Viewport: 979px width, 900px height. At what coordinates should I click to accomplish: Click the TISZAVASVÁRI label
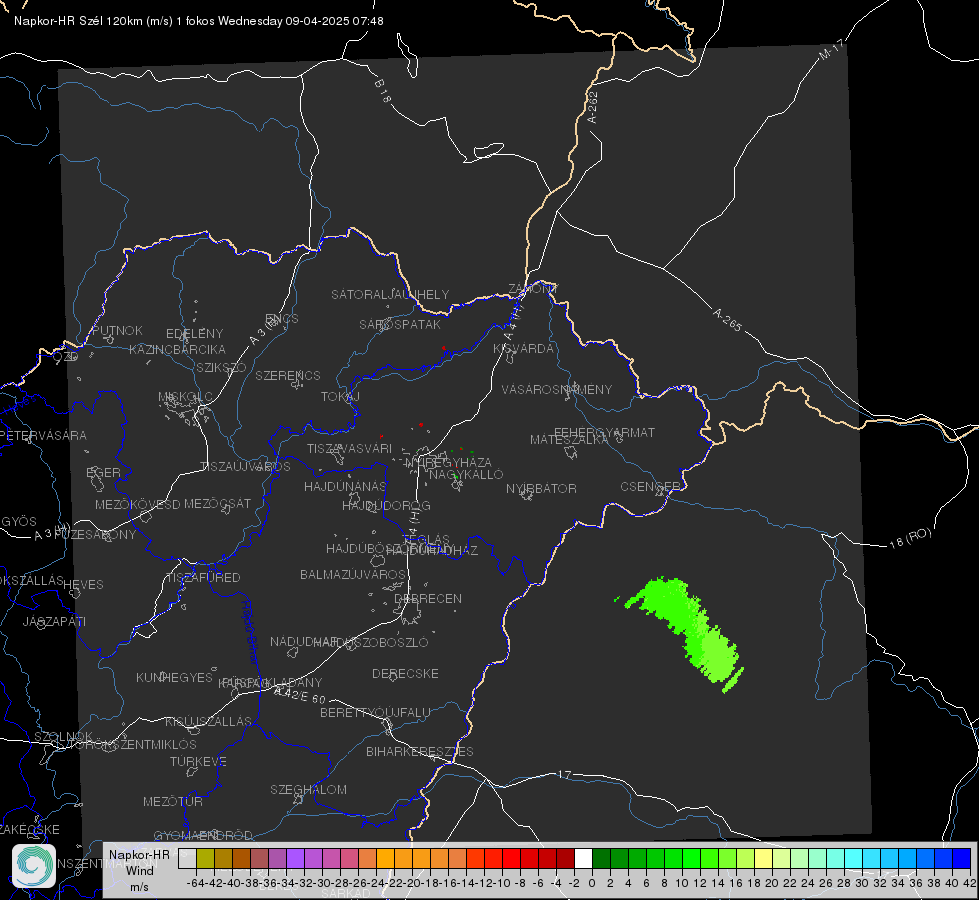pyautogui.click(x=350, y=448)
